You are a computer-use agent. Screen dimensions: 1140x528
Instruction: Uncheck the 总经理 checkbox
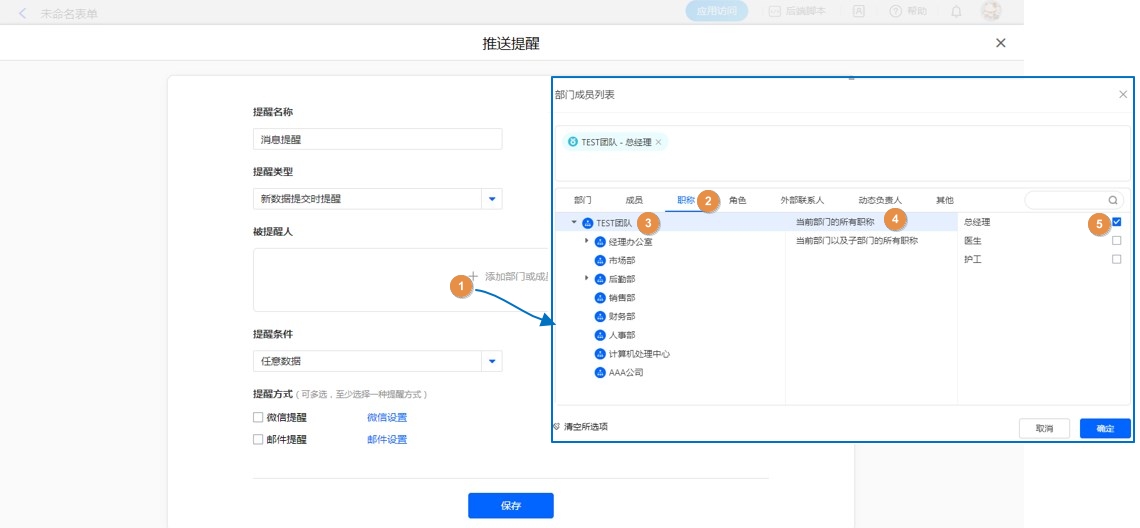1116,222
